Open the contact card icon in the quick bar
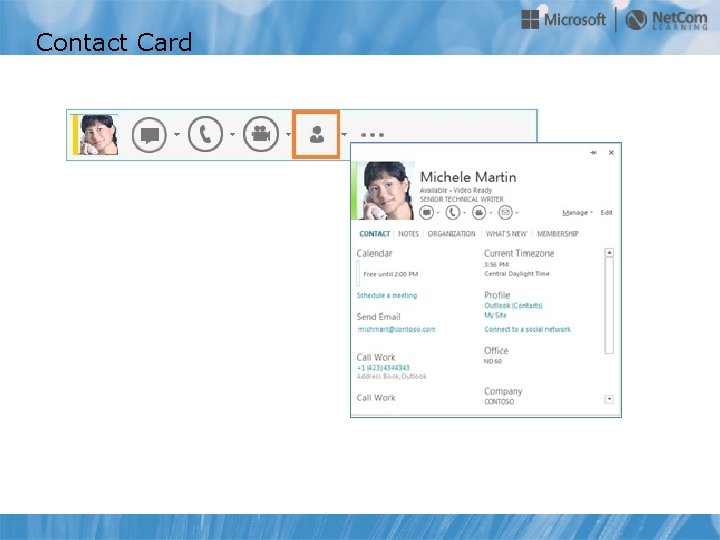Viewport: 720px width, 540px height. (316, 135)
